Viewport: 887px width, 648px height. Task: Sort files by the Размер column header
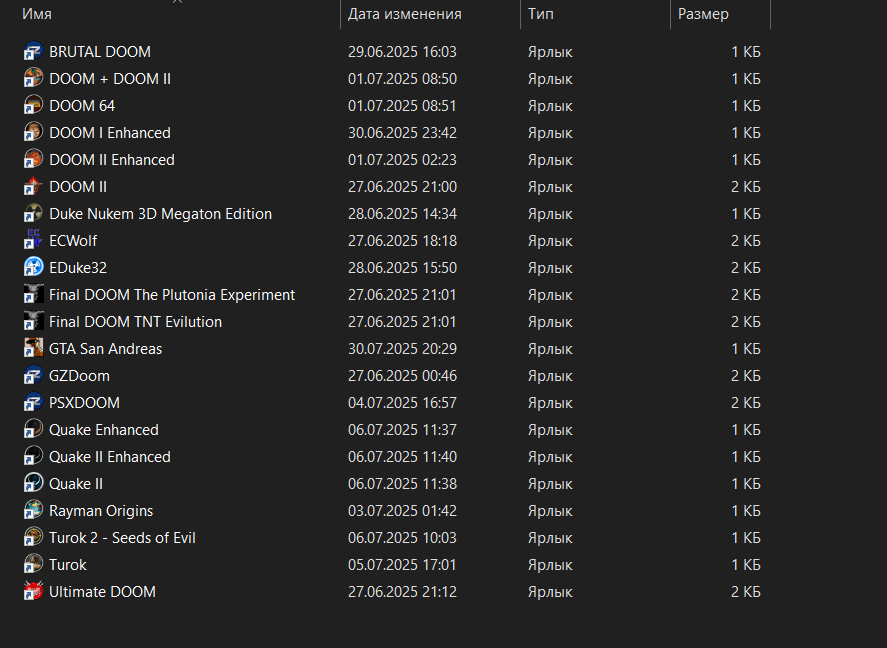point(703,14)
